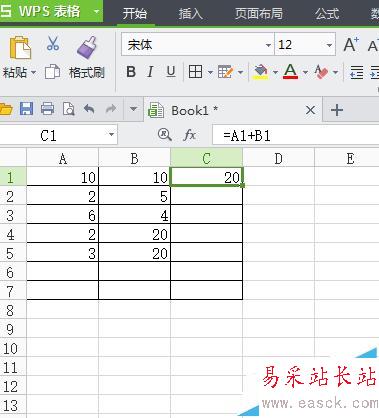Select the 开始 ribbon tab

pos(135,14)
